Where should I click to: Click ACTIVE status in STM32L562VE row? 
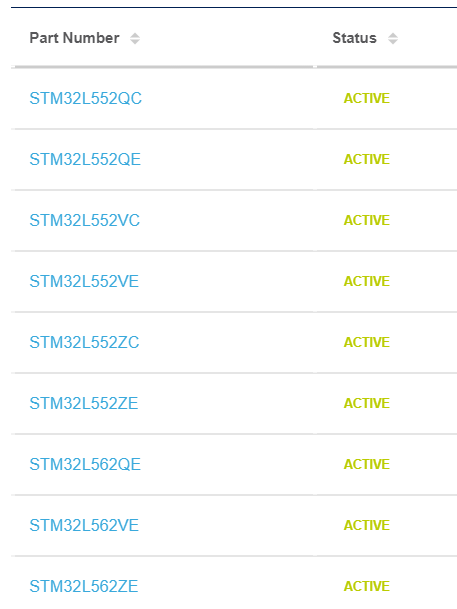(x=367, y=525)
